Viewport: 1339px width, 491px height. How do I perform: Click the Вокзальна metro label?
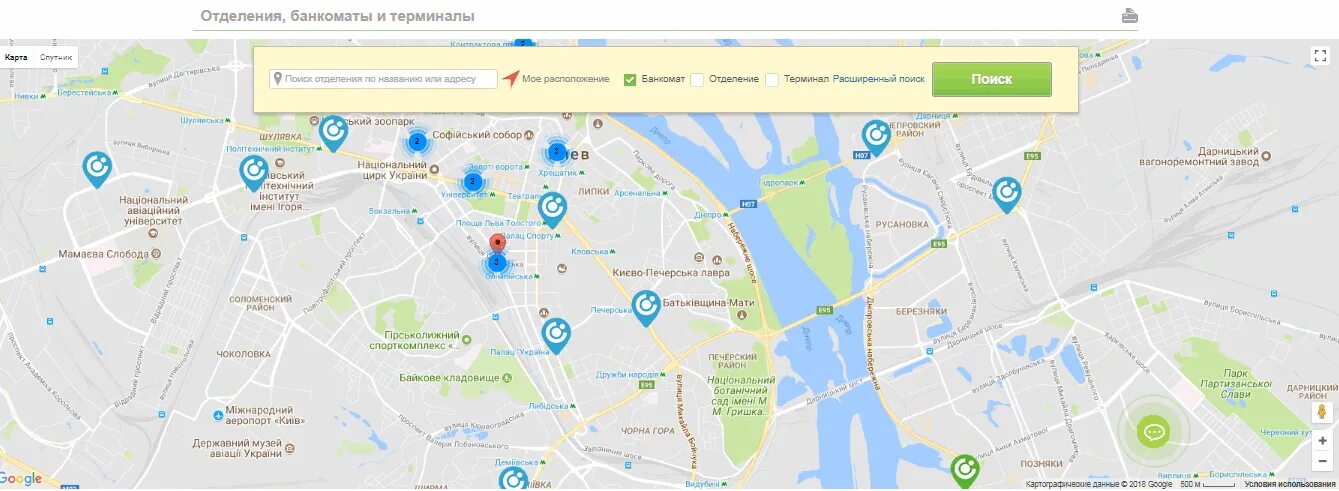pos(390,211)
